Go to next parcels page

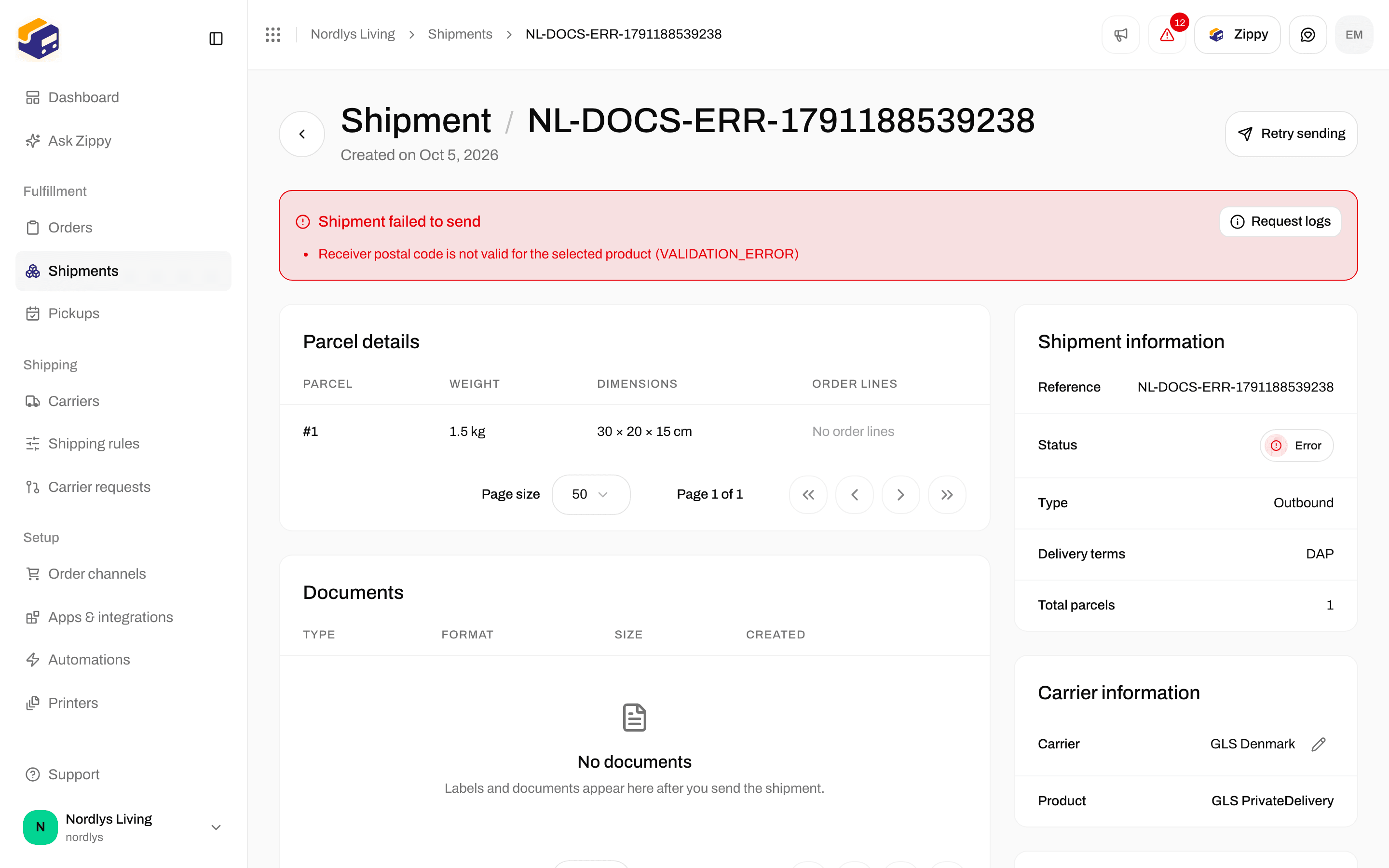point(900,494)
